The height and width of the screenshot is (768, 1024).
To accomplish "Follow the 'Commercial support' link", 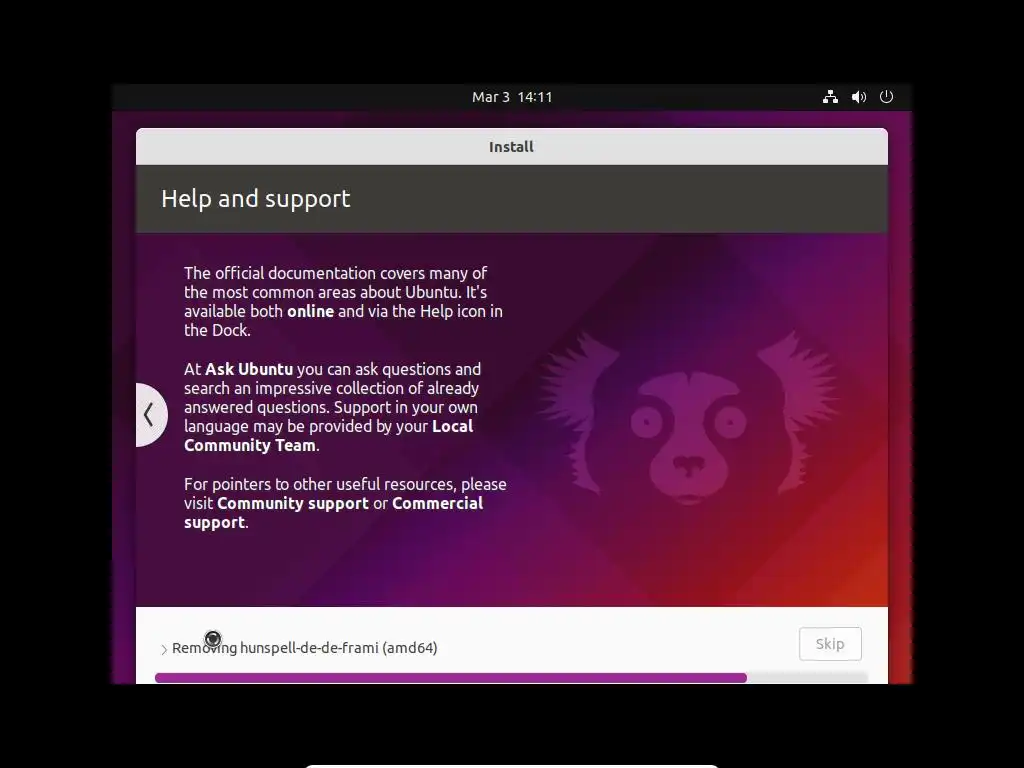I will click(x=334, y=513).
